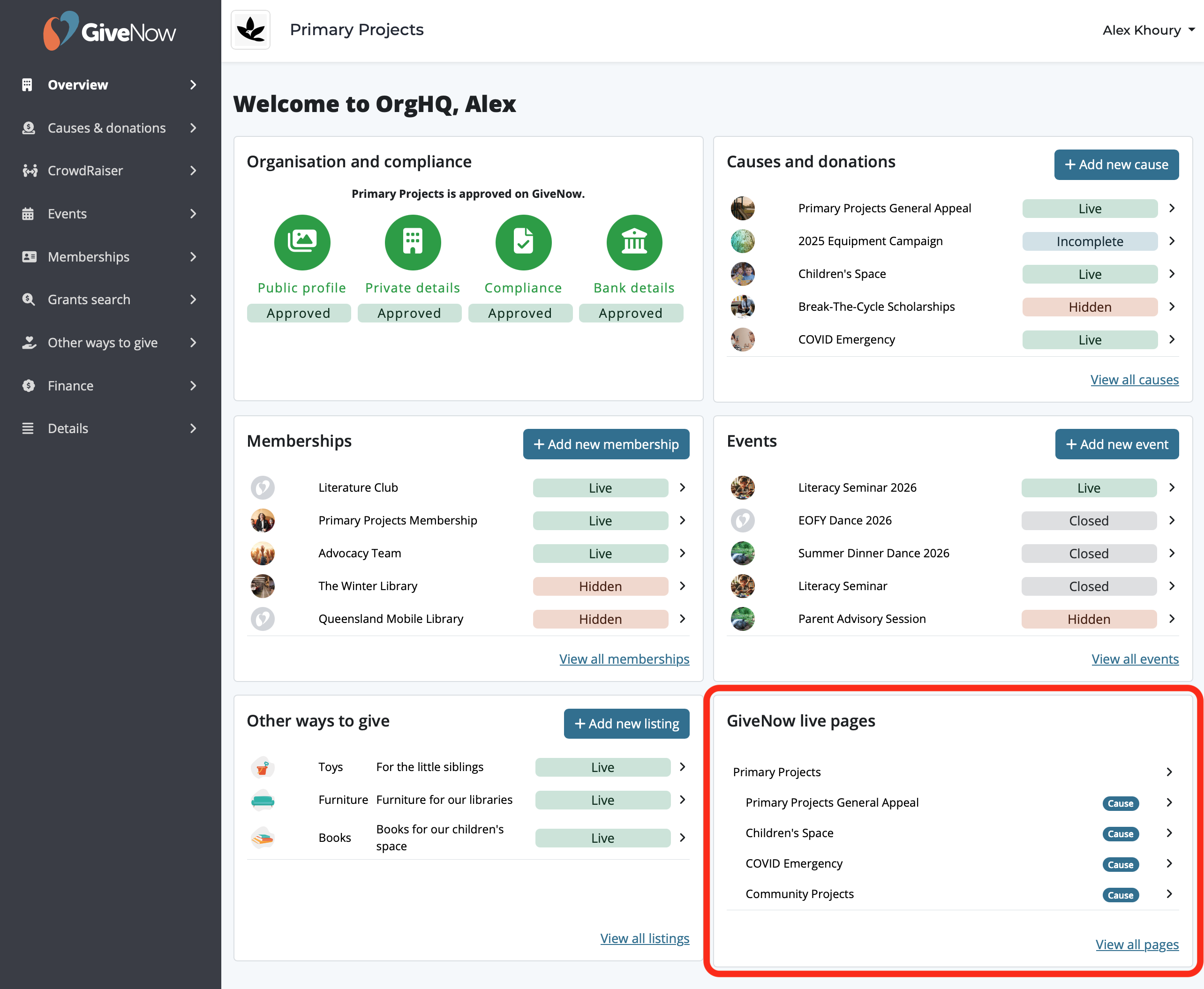Click the Overview building icon in sidebar
Viewport: 1204px width, 989px height.
tap(27, 85)
